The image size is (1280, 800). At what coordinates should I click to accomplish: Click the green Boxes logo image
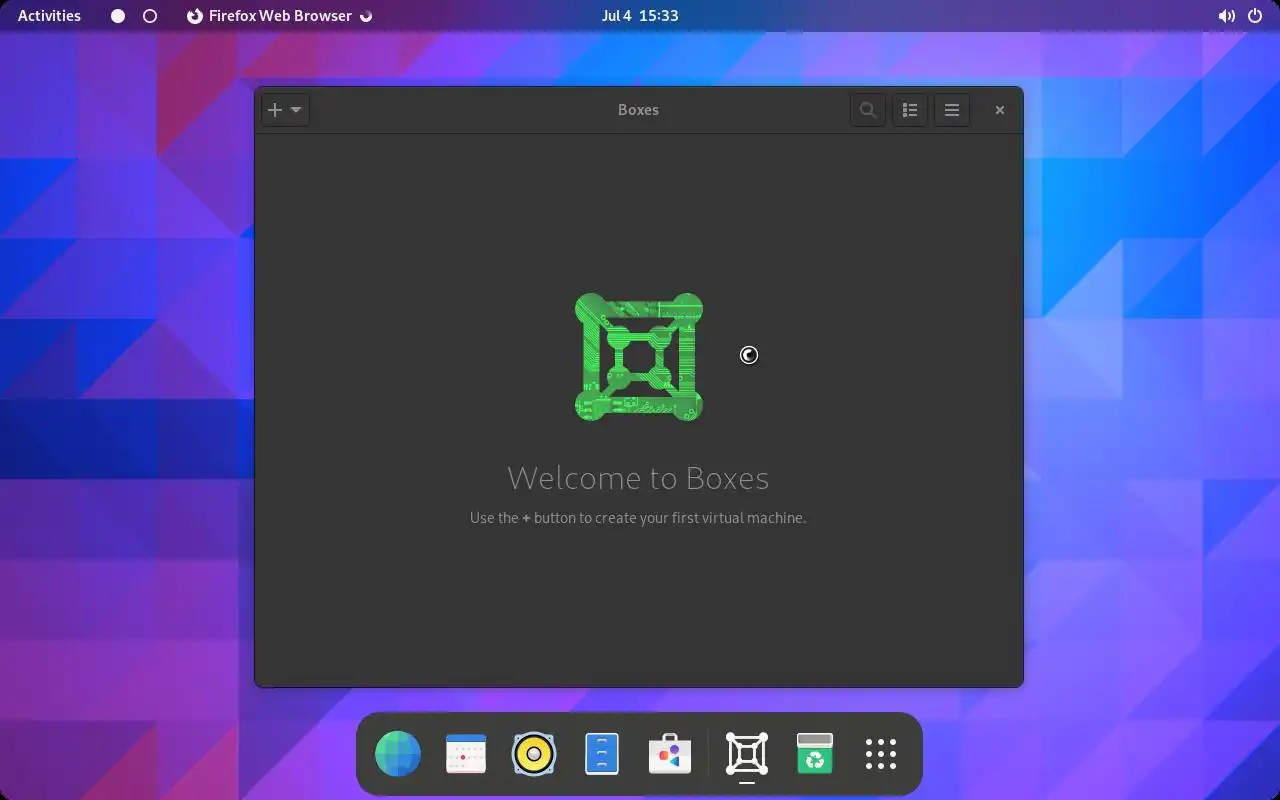tap(639, 357)
